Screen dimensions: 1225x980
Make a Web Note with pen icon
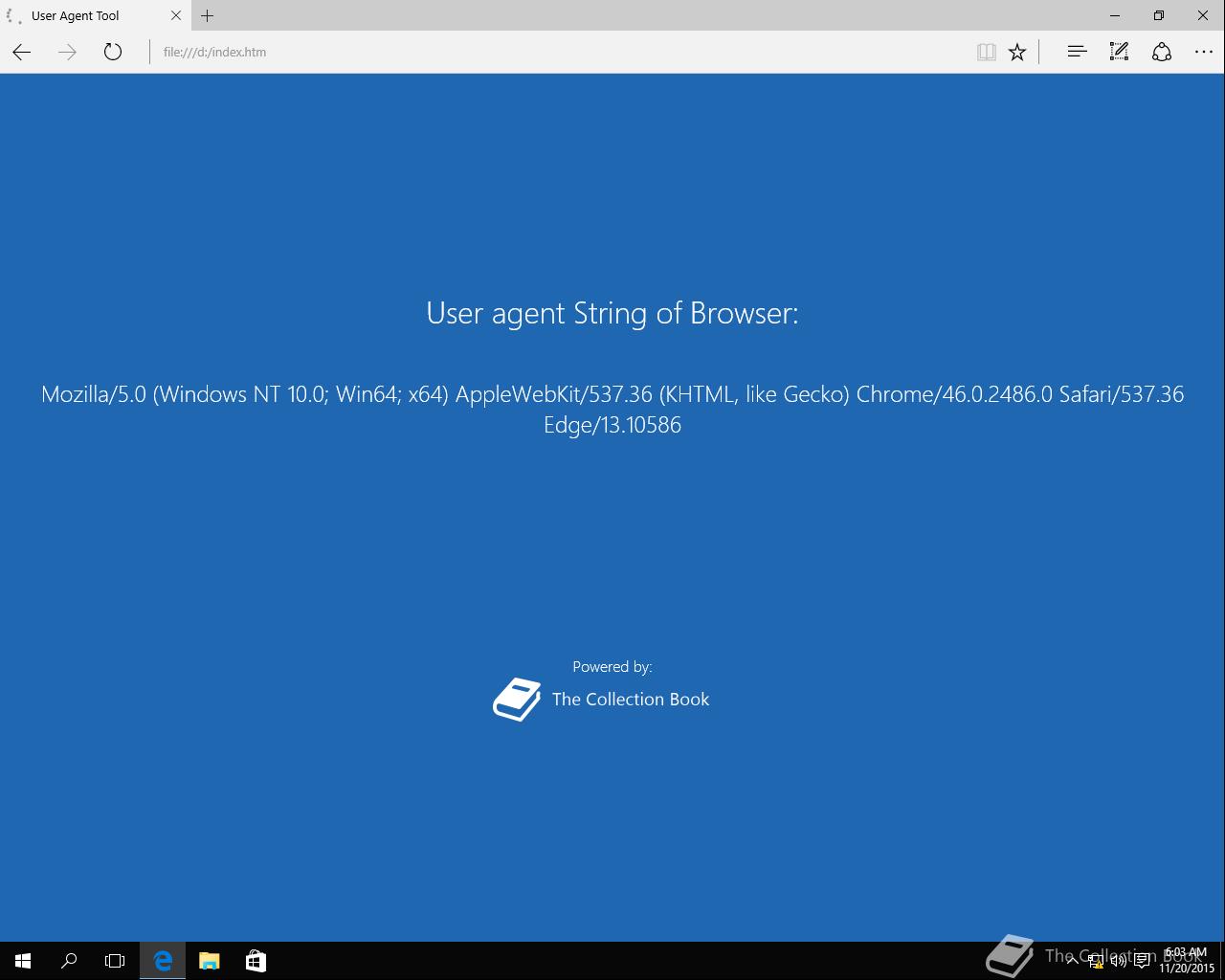tap(1119, 52)
